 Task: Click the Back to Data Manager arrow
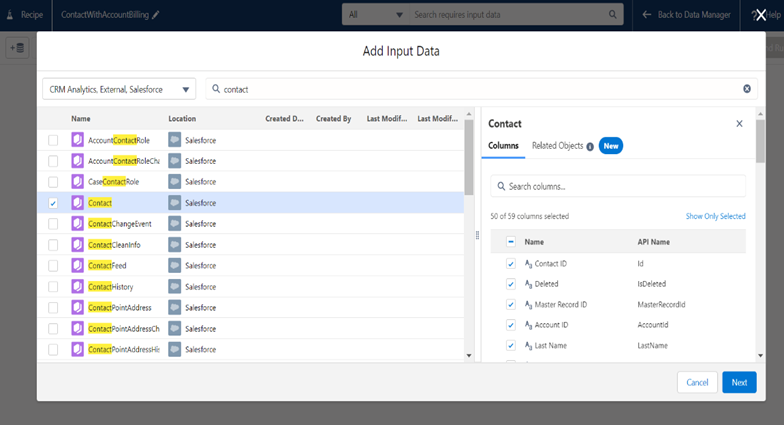point(646,14)
